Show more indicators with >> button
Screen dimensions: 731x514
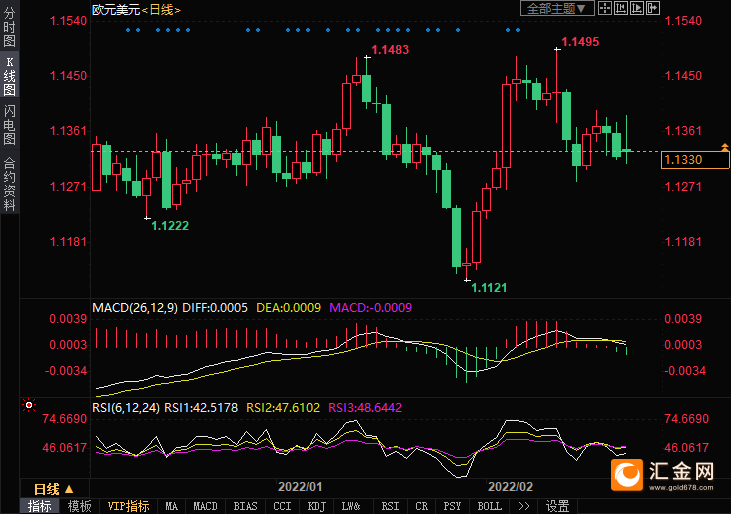click(523, 506)
